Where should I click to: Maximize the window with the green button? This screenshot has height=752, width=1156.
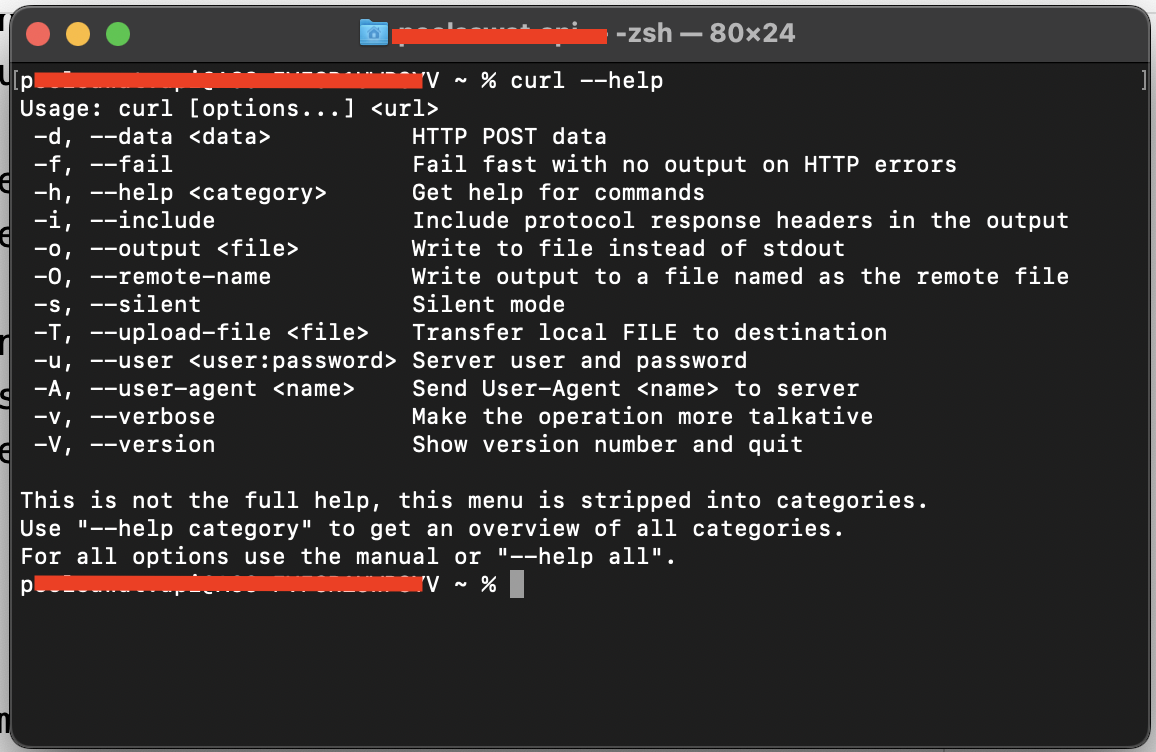pyautogui.click(x=118, y=34)
